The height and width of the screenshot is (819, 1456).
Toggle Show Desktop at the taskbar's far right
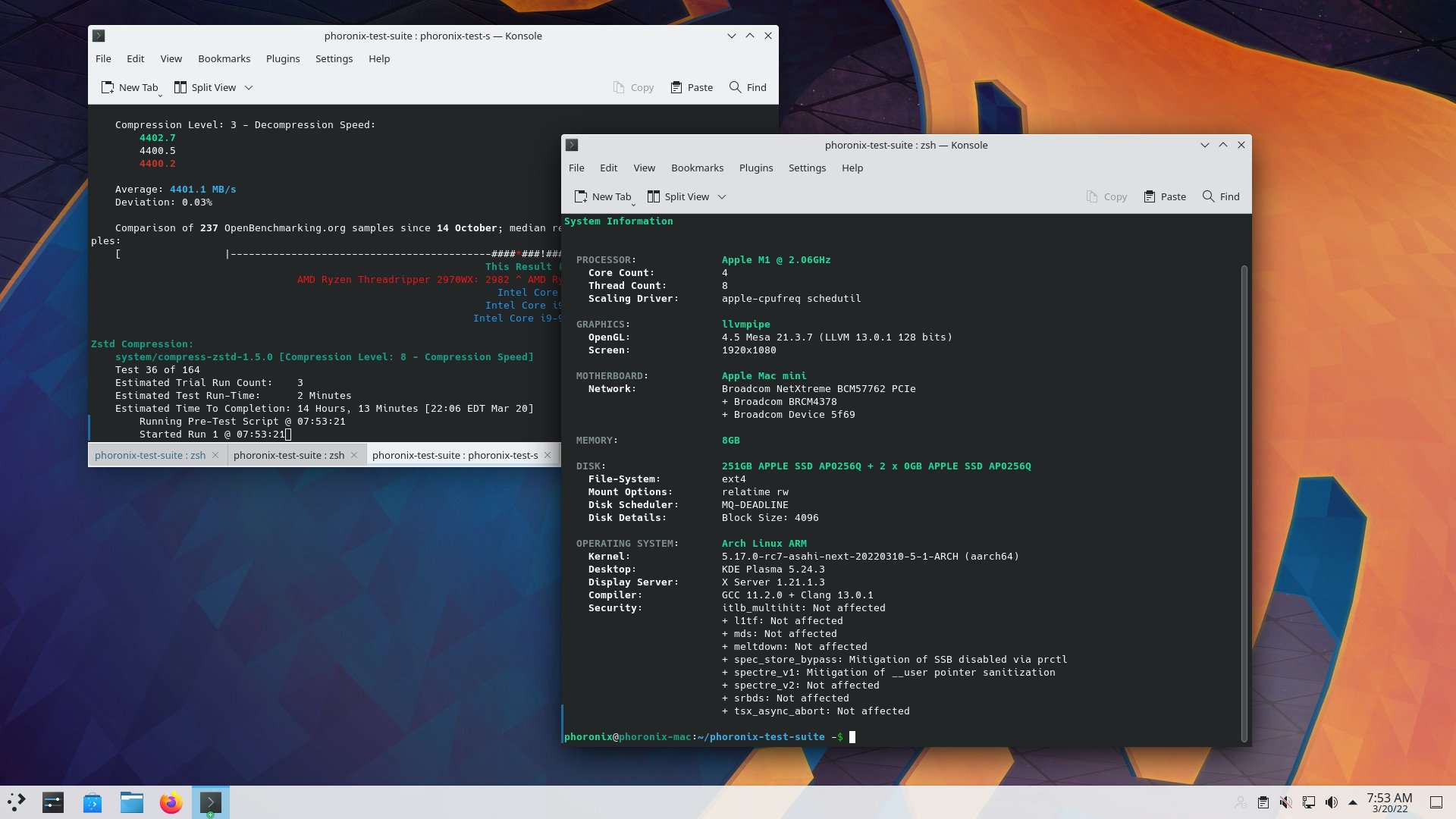[1436, 802]
